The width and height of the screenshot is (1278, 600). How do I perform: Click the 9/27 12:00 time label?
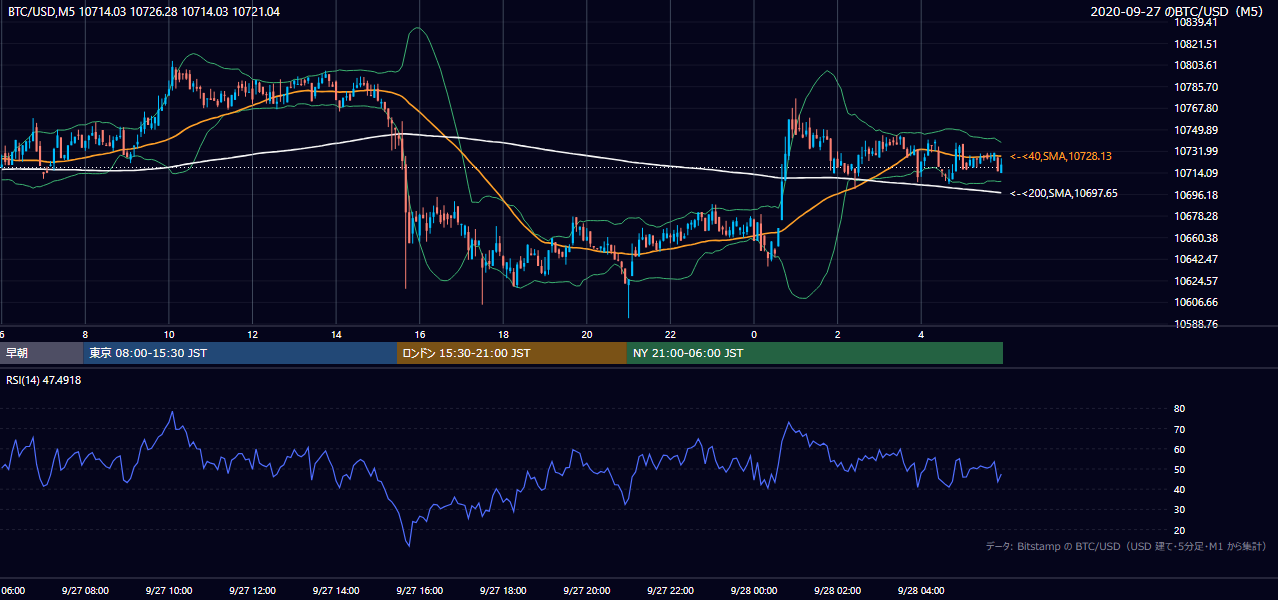coord(252,590)
